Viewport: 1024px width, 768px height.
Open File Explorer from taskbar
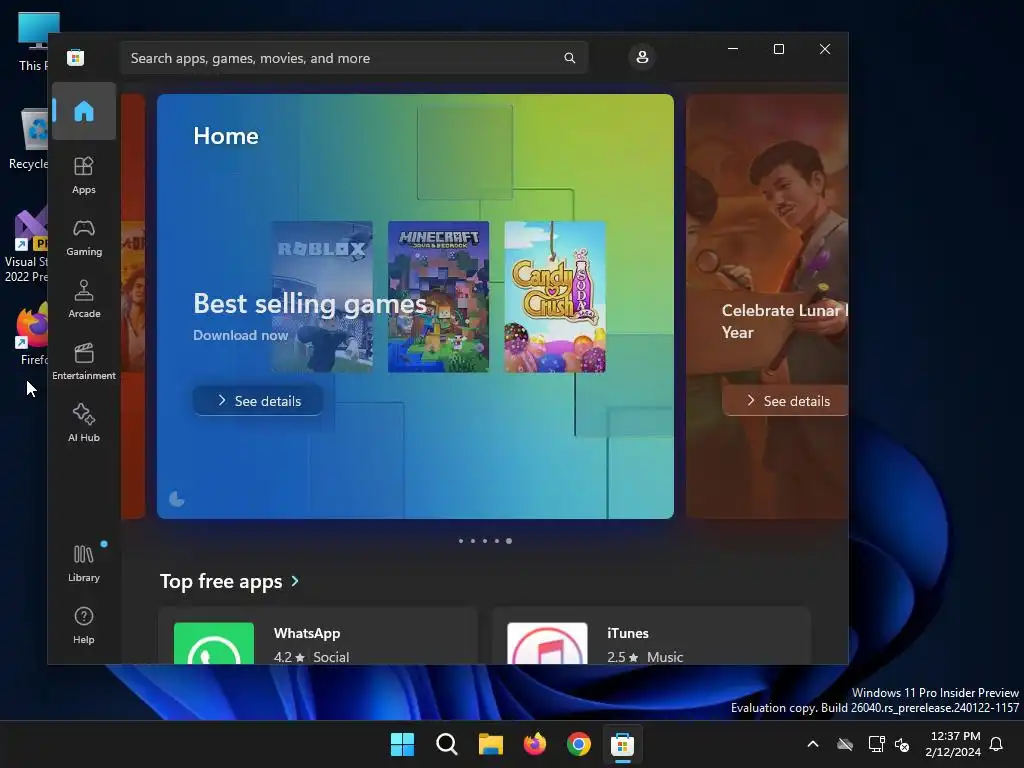490,744
